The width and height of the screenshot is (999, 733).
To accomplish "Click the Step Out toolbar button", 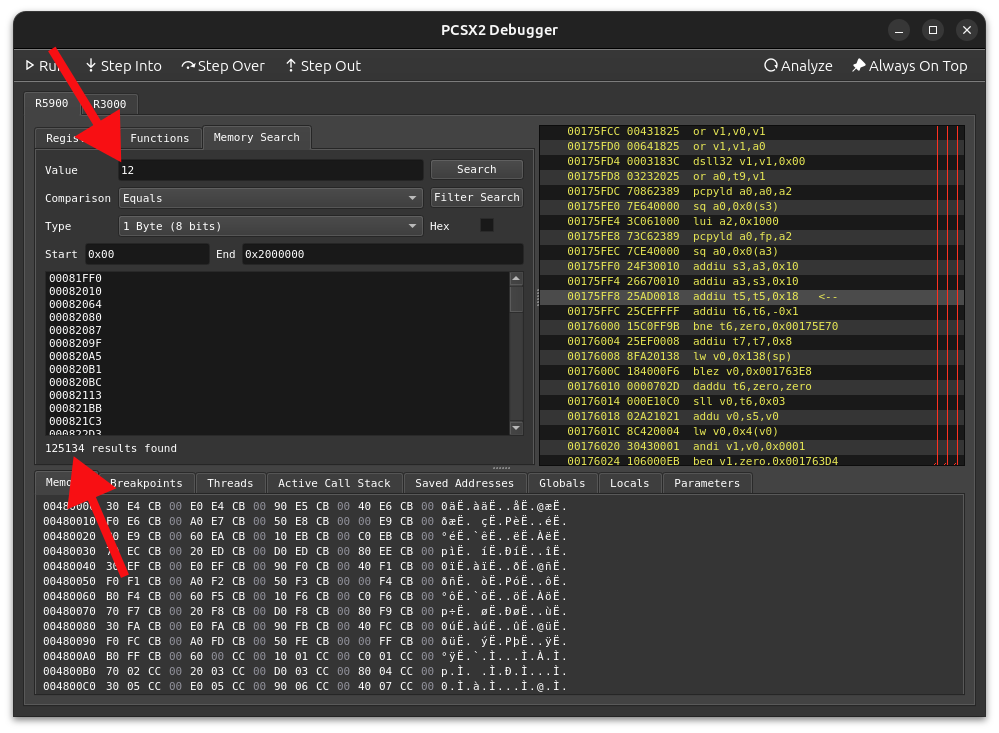I will click(x=323, y=66).
